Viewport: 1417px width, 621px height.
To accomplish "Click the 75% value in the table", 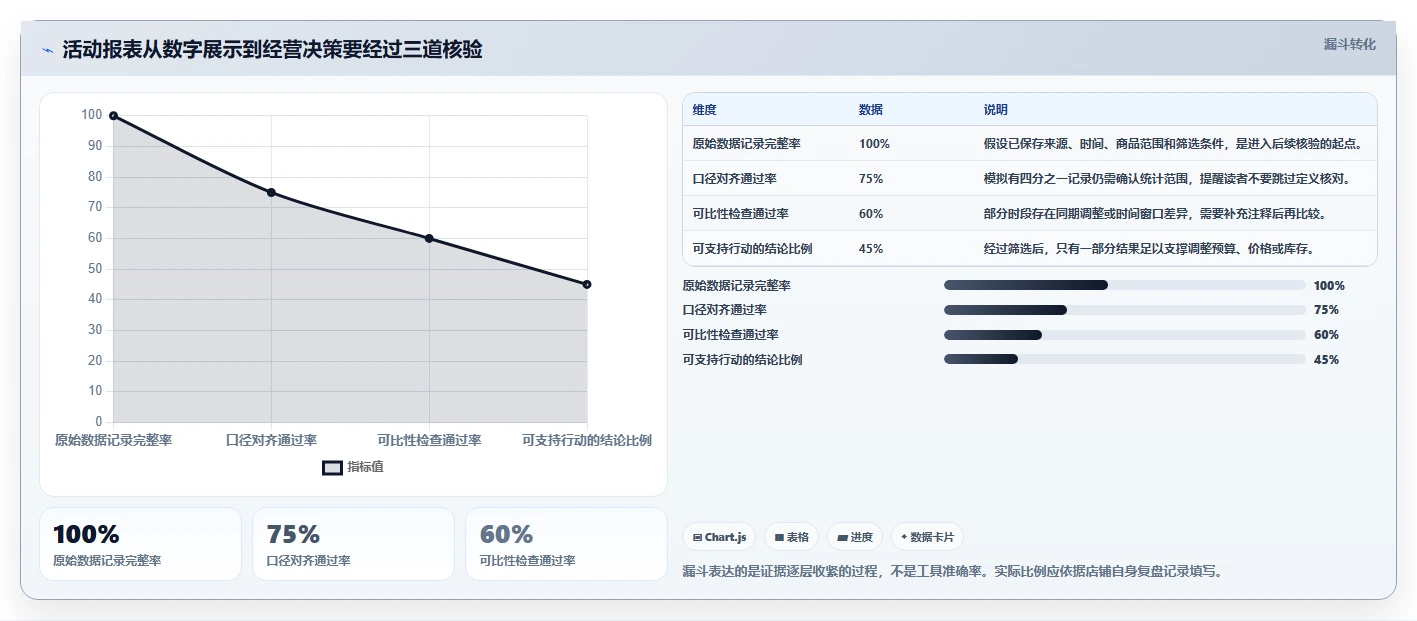I will 871,179.
